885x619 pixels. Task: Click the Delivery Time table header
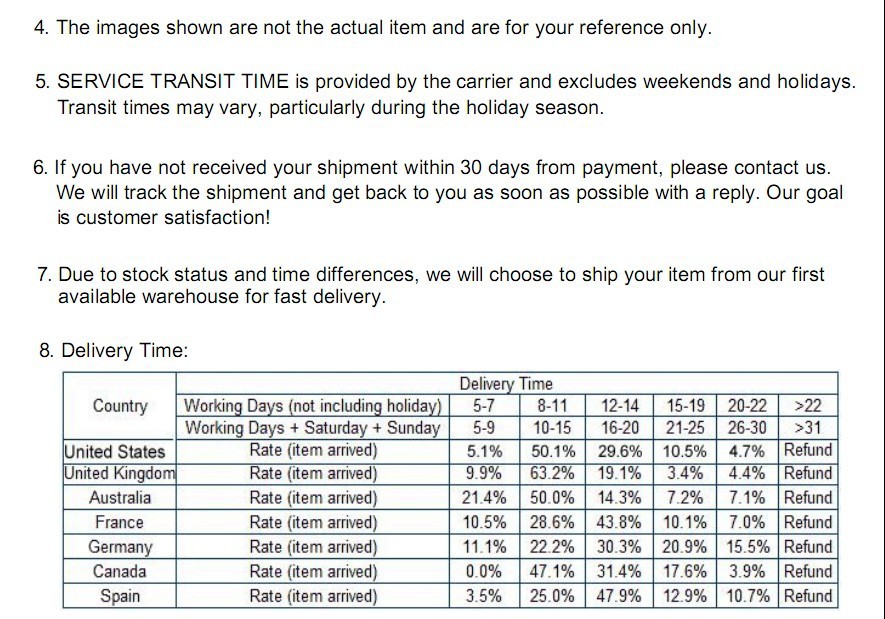[506, 384]
